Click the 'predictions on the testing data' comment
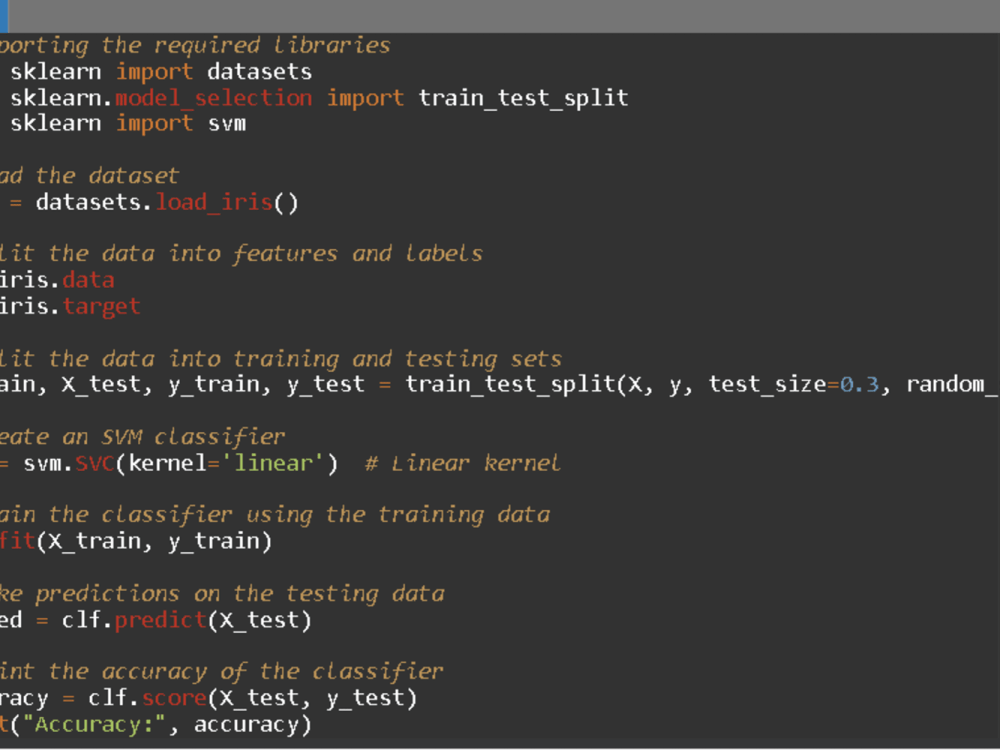 222,593
